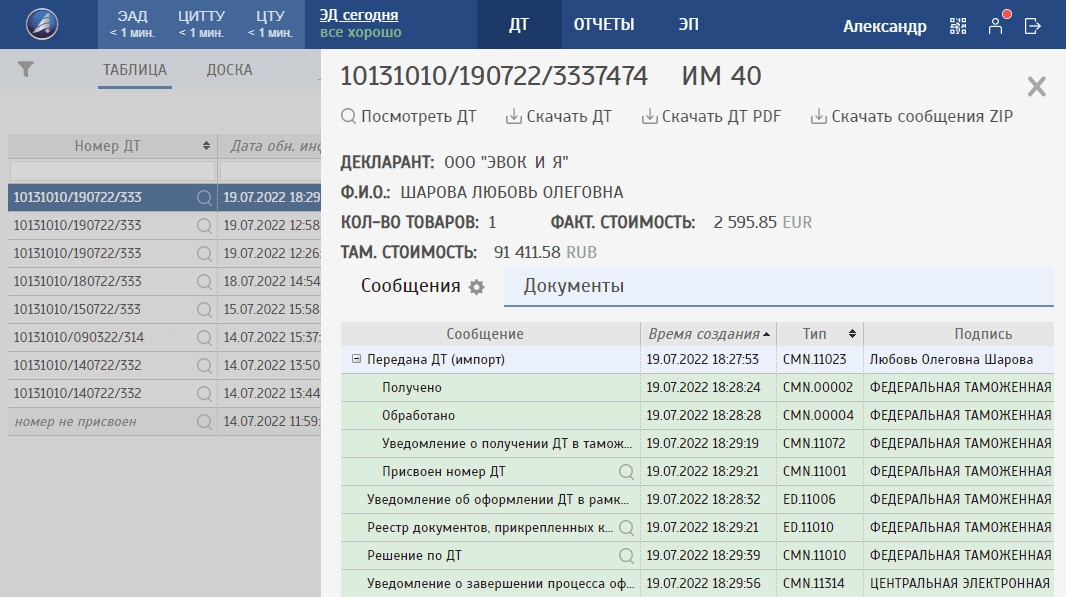
Task: Collapse the Передана ДТ (импорт) message
Action: click(356, 359)
